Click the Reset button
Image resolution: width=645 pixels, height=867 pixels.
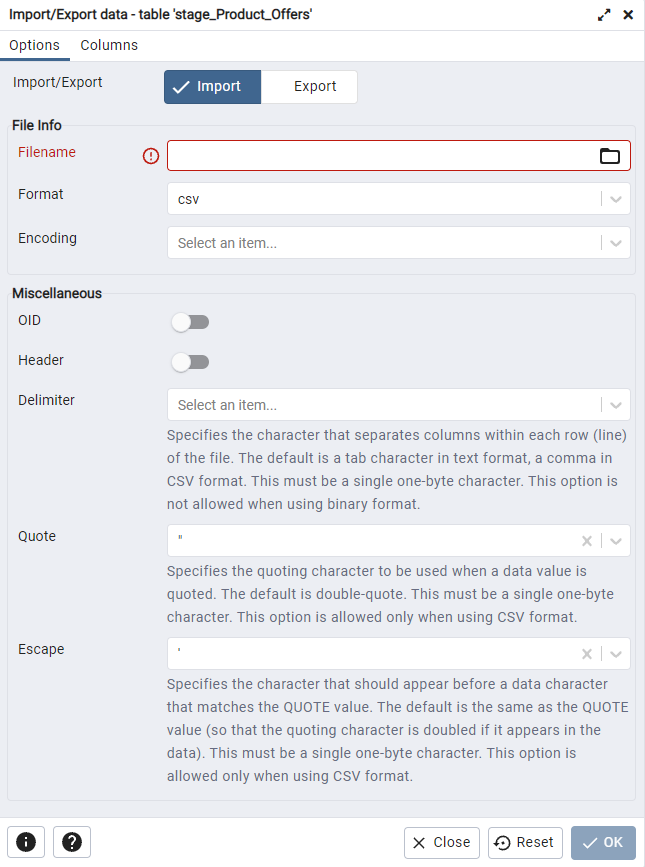coord(525,843)
